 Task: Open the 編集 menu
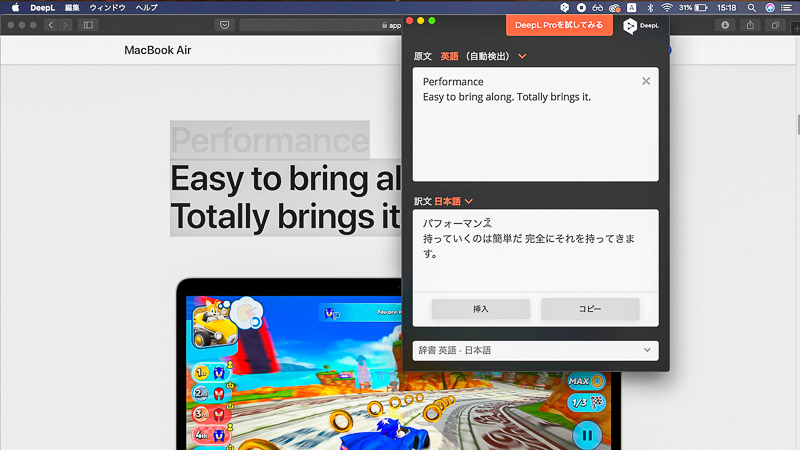(72, 8)
